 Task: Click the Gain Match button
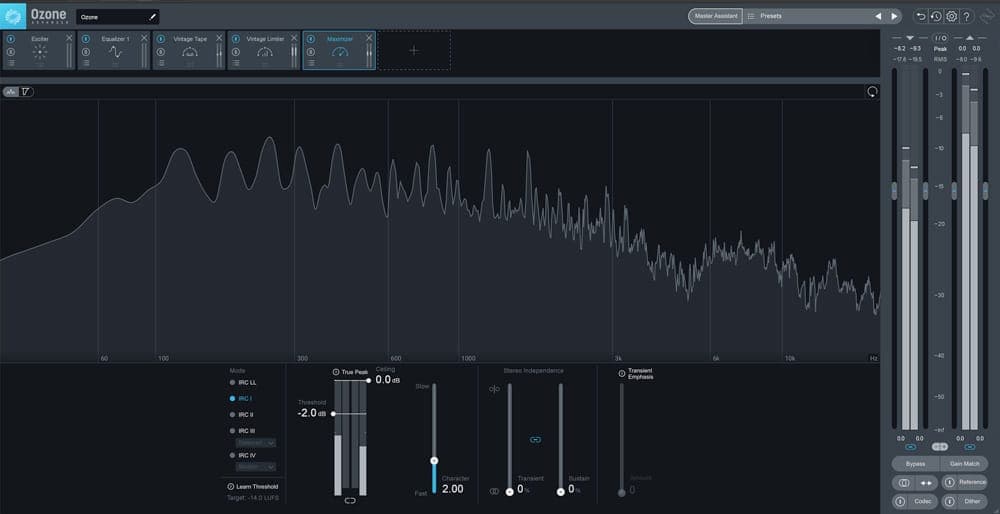964,464
